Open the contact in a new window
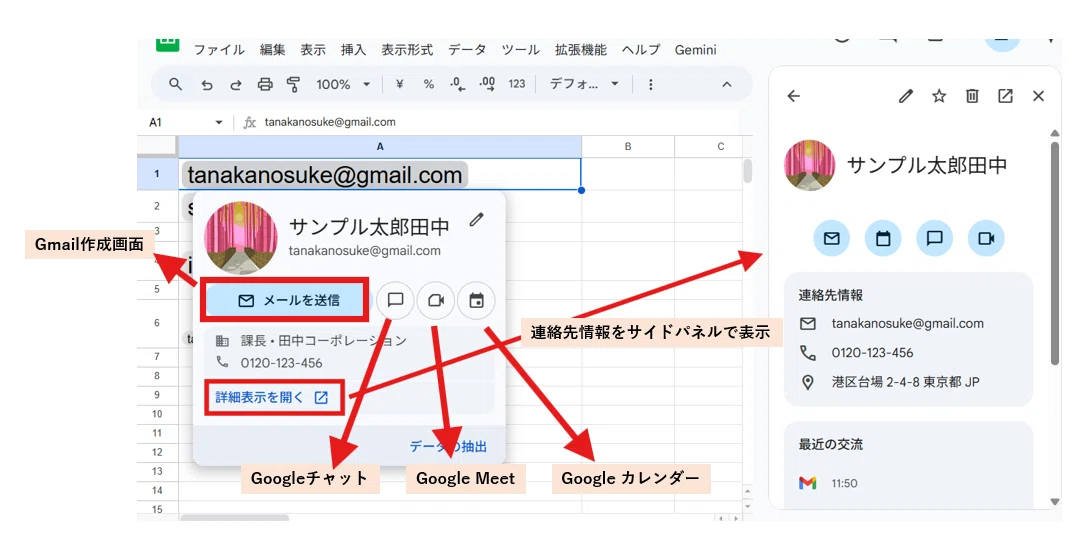Screen dimensions: 1077x551 tap(1006, 96)
